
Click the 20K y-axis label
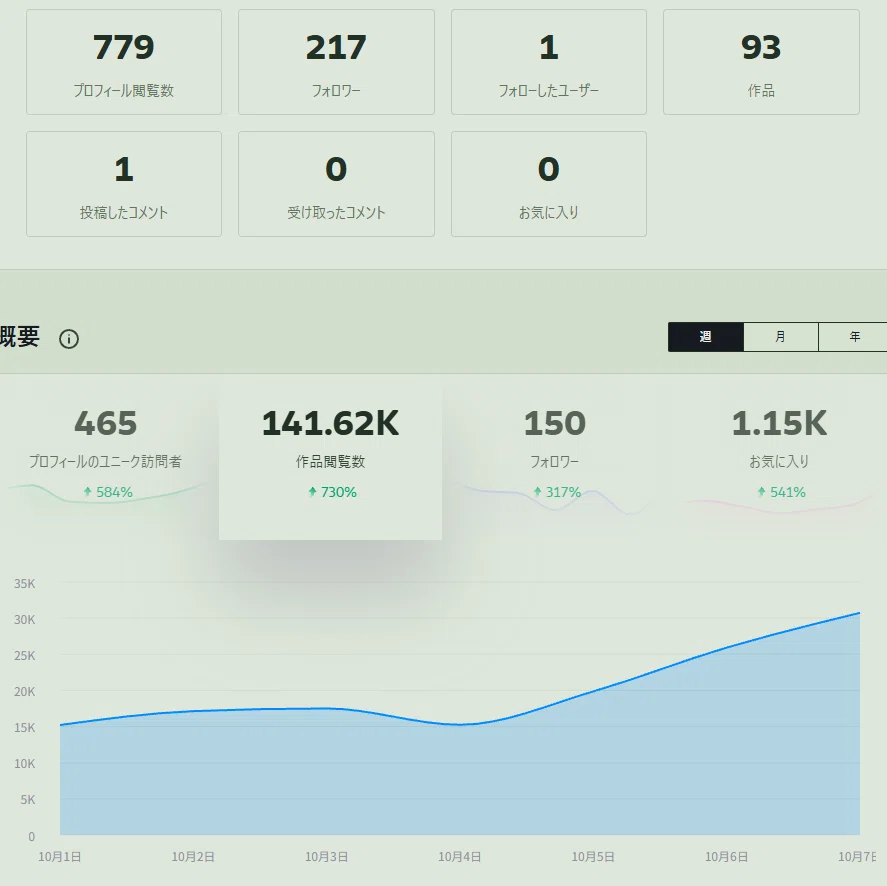pyautogui.click(x=24, y=691)
